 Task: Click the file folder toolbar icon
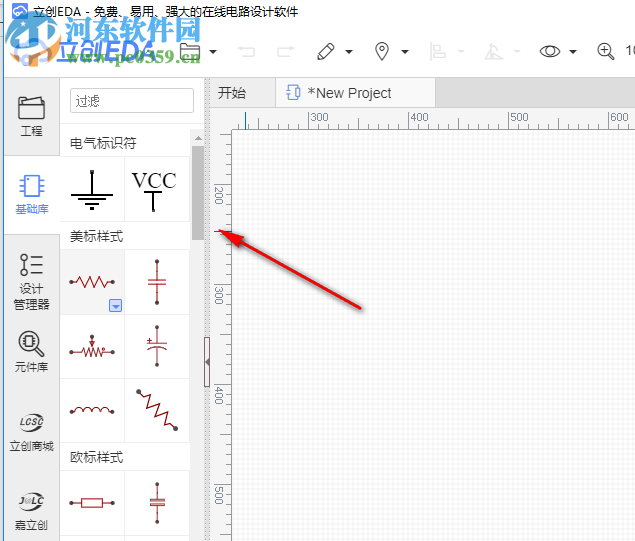[190, 52]
